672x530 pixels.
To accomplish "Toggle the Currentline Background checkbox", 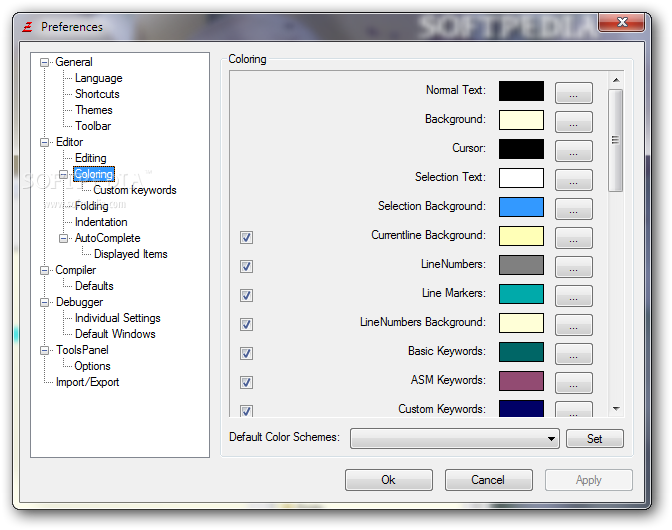I will coord(246,237).
